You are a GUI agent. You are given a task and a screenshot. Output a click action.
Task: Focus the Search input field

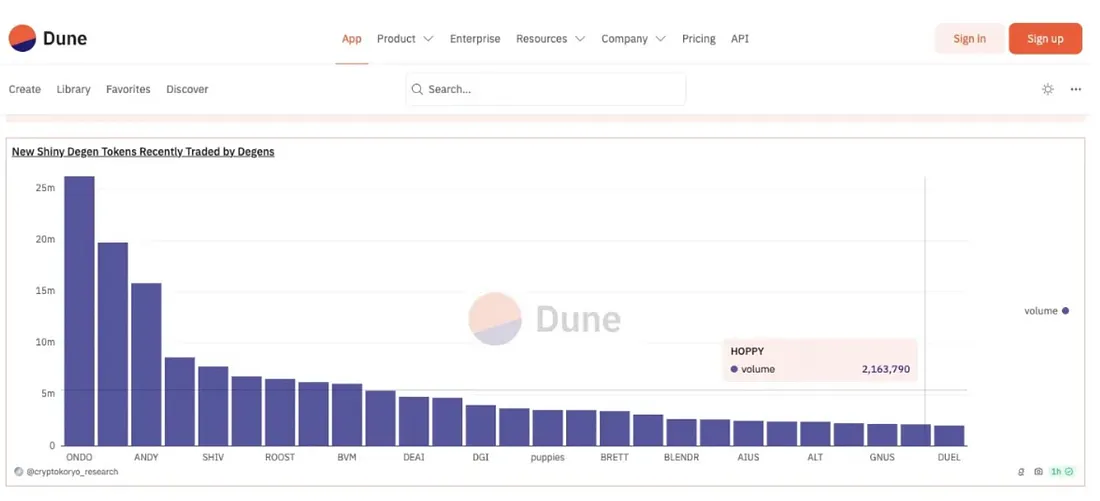546,89
